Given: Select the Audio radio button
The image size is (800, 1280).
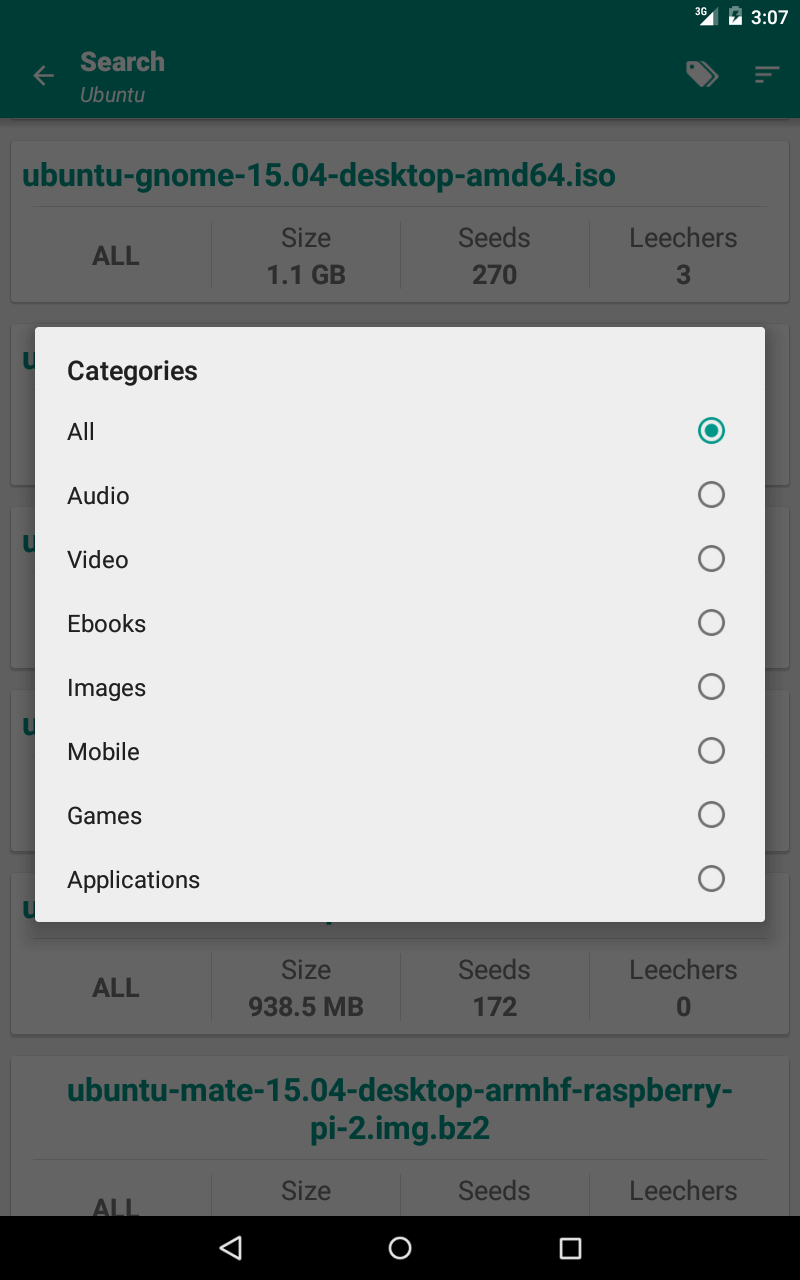Looking at the screenshot, I should click(x=711, y=495).
